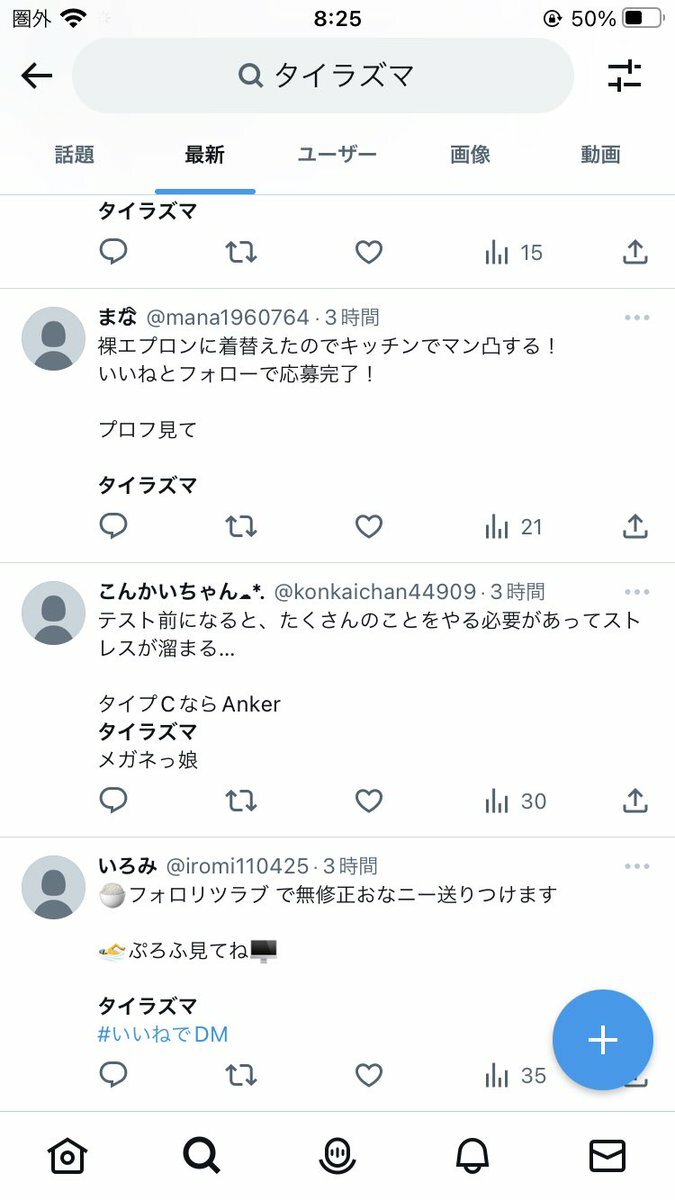
Task: Switch to the 話題 tab
Action: click(x=74, y=155)
